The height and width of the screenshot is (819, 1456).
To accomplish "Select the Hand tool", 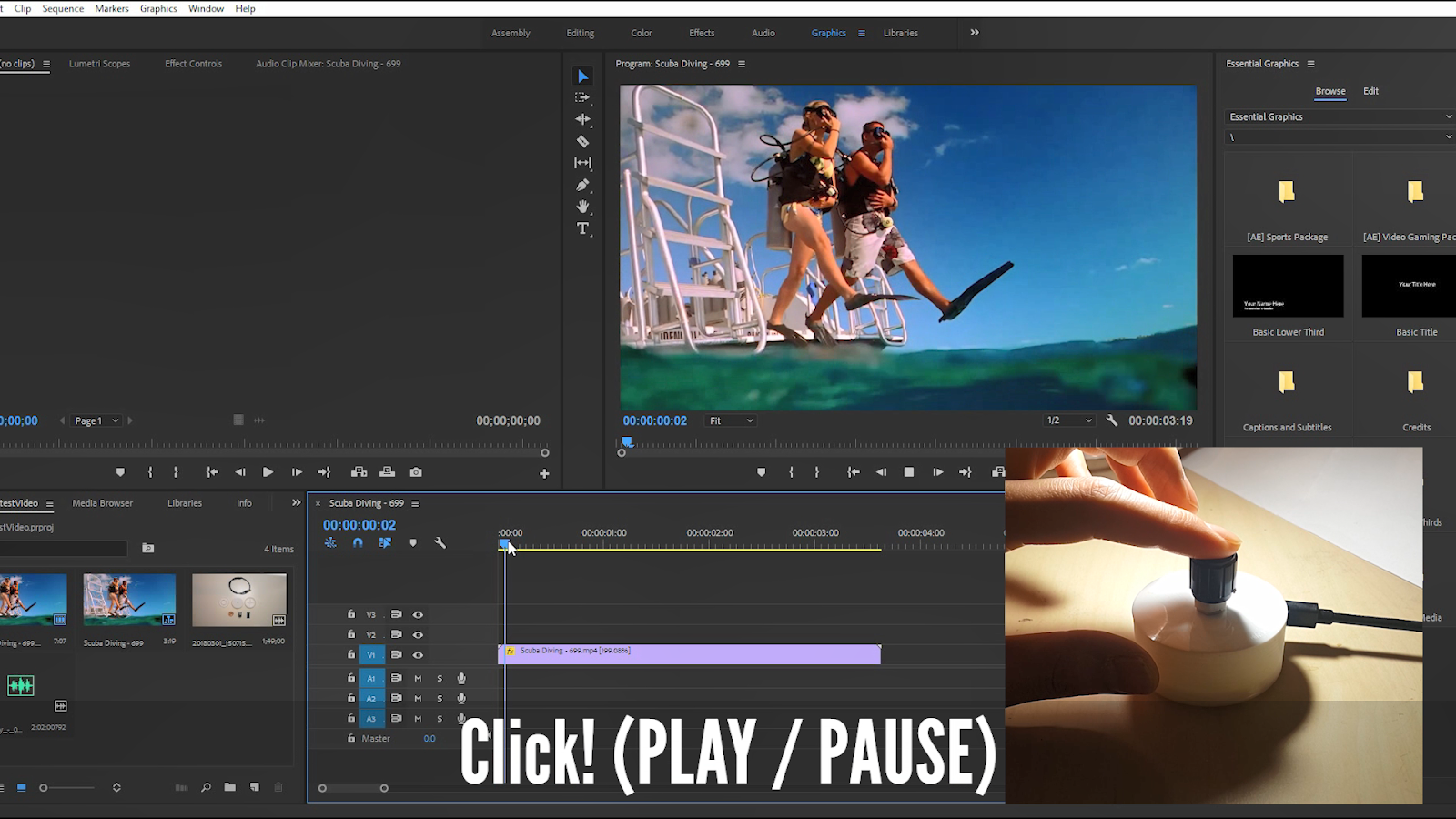I will point(582,207).
